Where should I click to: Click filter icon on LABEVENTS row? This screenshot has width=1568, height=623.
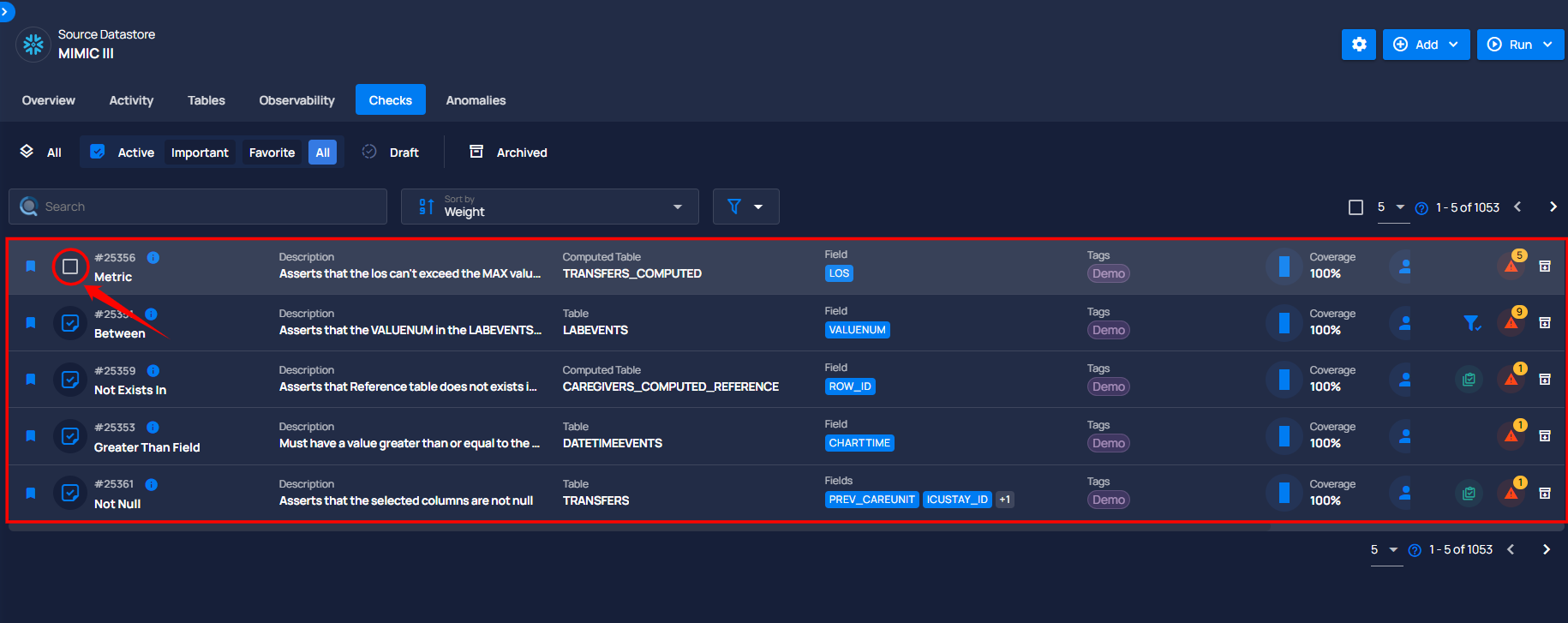tap(1471, 323)
